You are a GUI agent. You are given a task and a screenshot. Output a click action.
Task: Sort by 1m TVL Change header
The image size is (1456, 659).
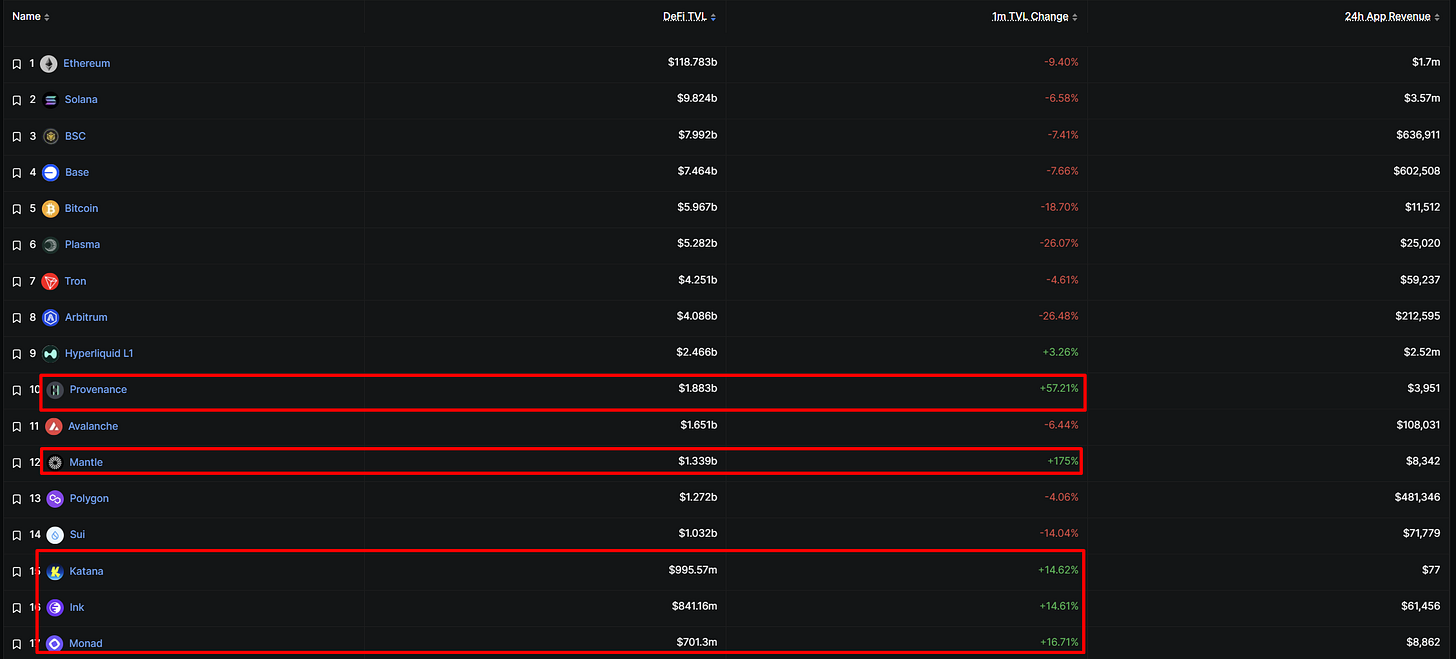tap(1034, 17)
